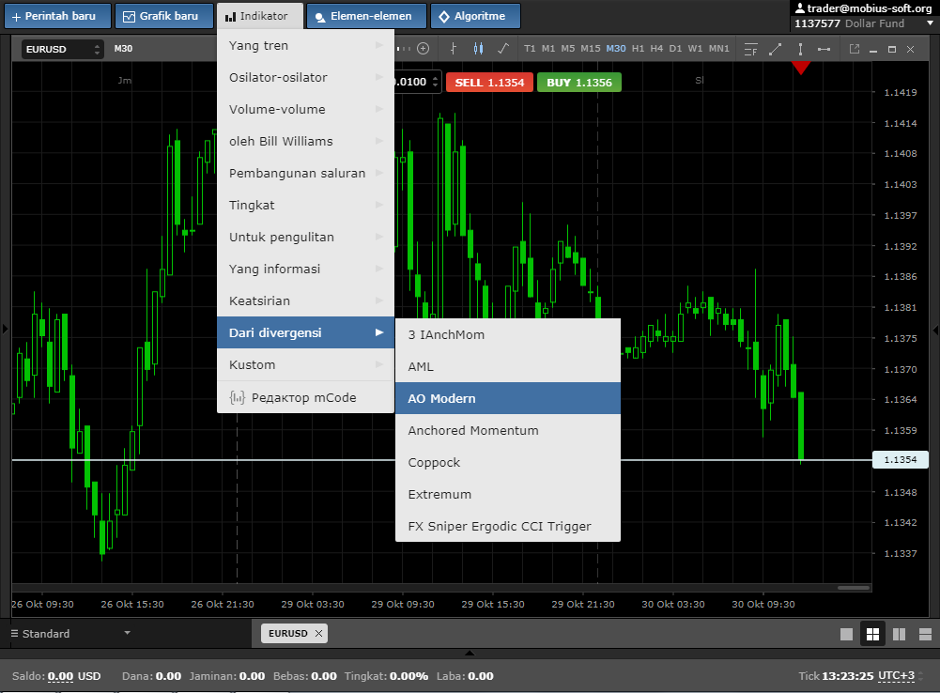Select the trend line drawing tool
This screenshot has width=940, height=693.
point(775,49)
